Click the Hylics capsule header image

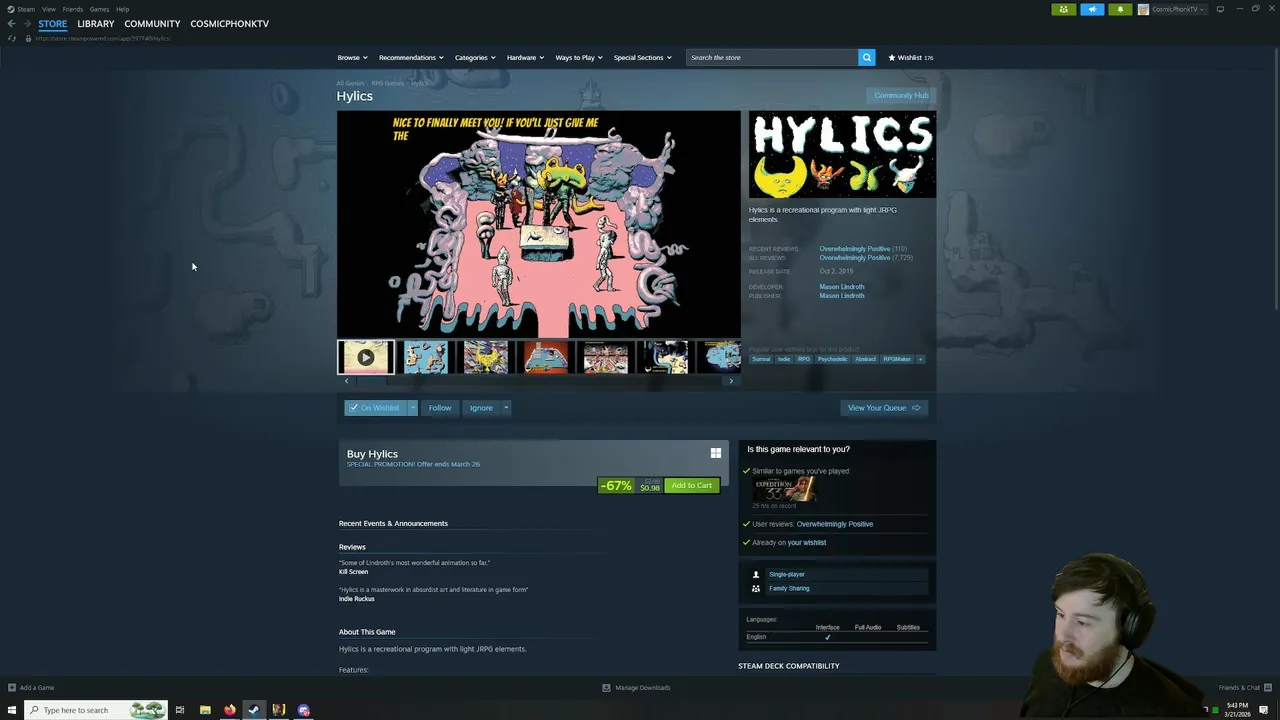point(842,154)
